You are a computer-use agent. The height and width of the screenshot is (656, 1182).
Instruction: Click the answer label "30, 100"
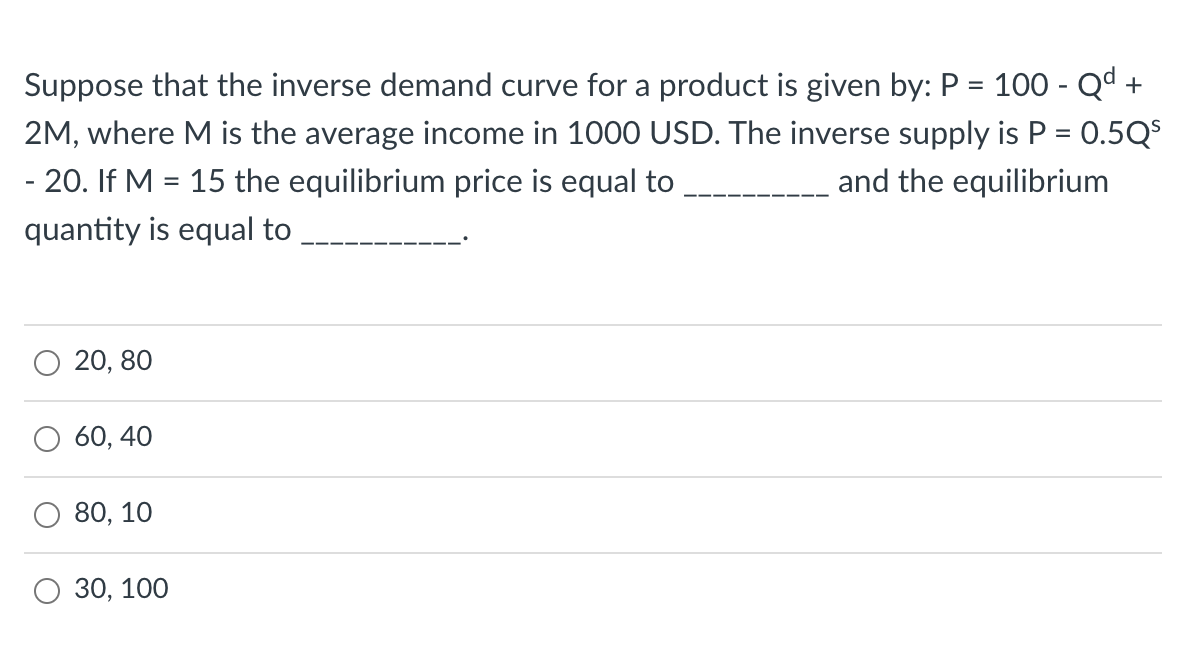[x=119, y=589]
